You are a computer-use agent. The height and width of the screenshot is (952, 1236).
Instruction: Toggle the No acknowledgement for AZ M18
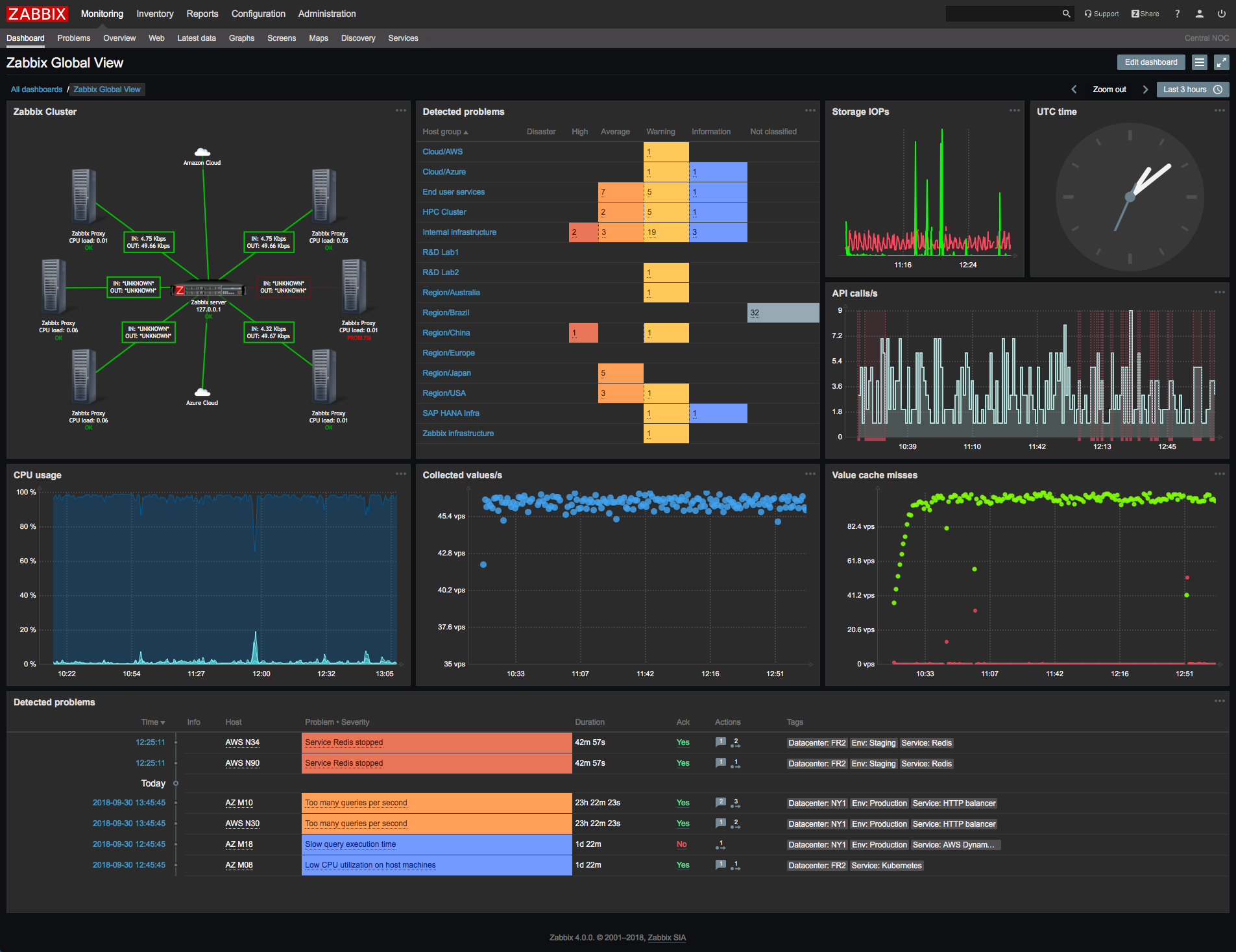coord(681,844)
